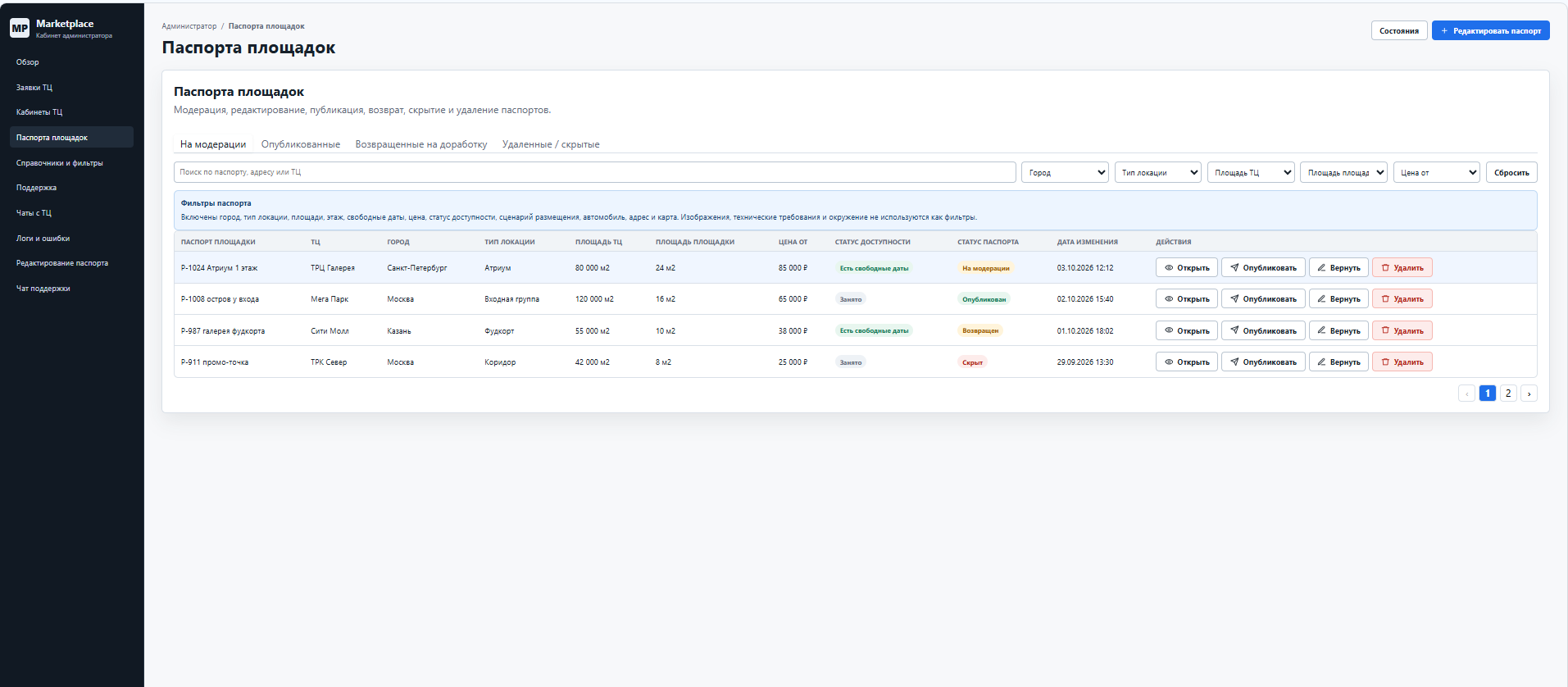Image resolution: width=1568 pixels, height=687 pixels.
Task: Expand the Тип локации dropdown
Action: pos(1157,172)
